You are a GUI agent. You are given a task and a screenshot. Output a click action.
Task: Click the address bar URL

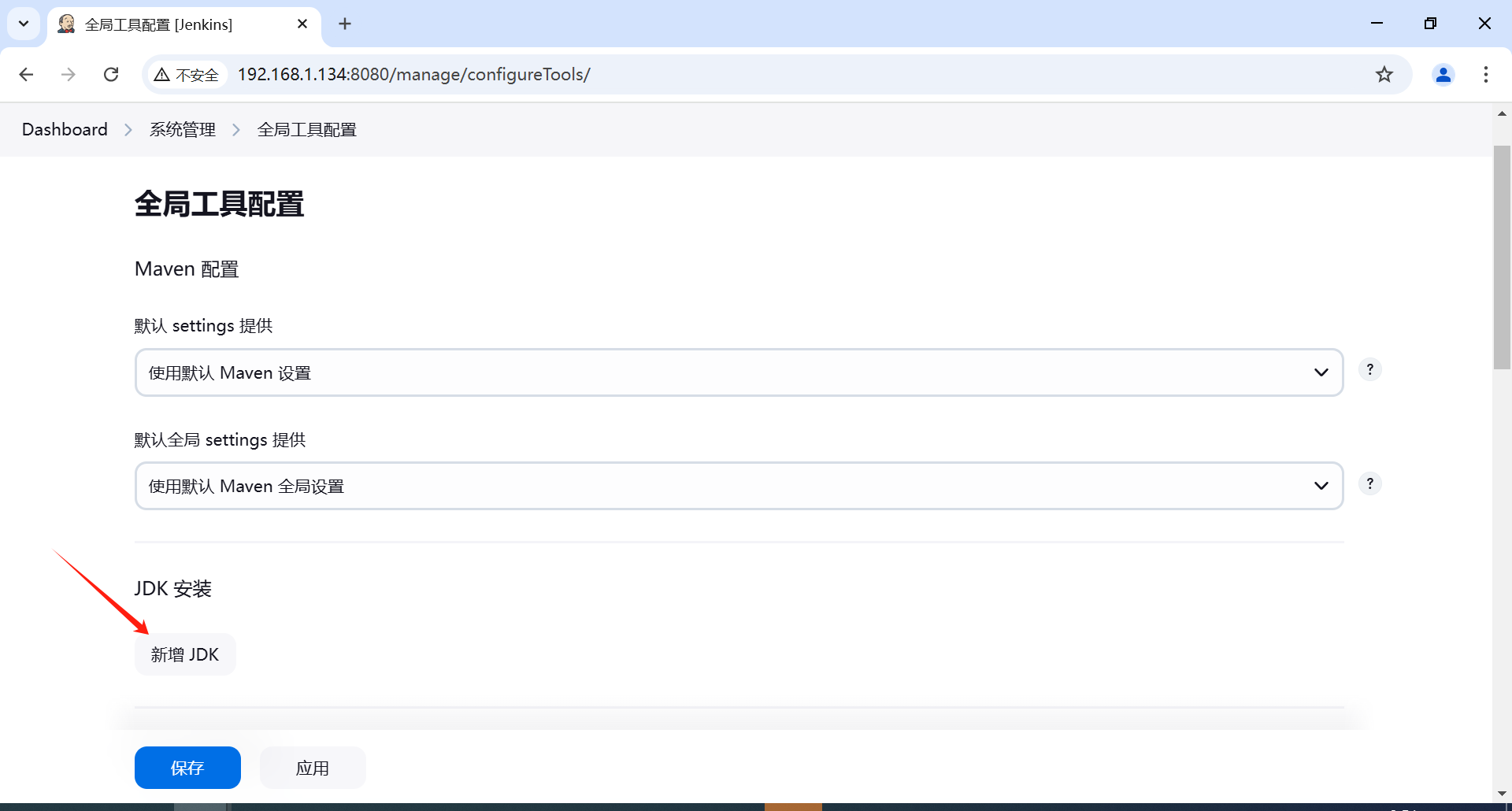click(x=414, y=74)
